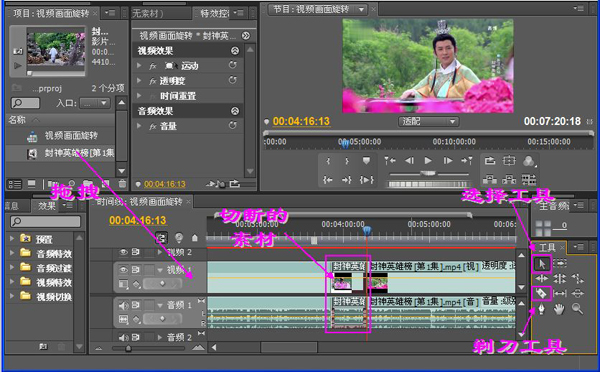This screenshot has height=372, width=600.
Task: Open the 节目: 视频画面旋转 monitor tab
Action: [311, 9]
